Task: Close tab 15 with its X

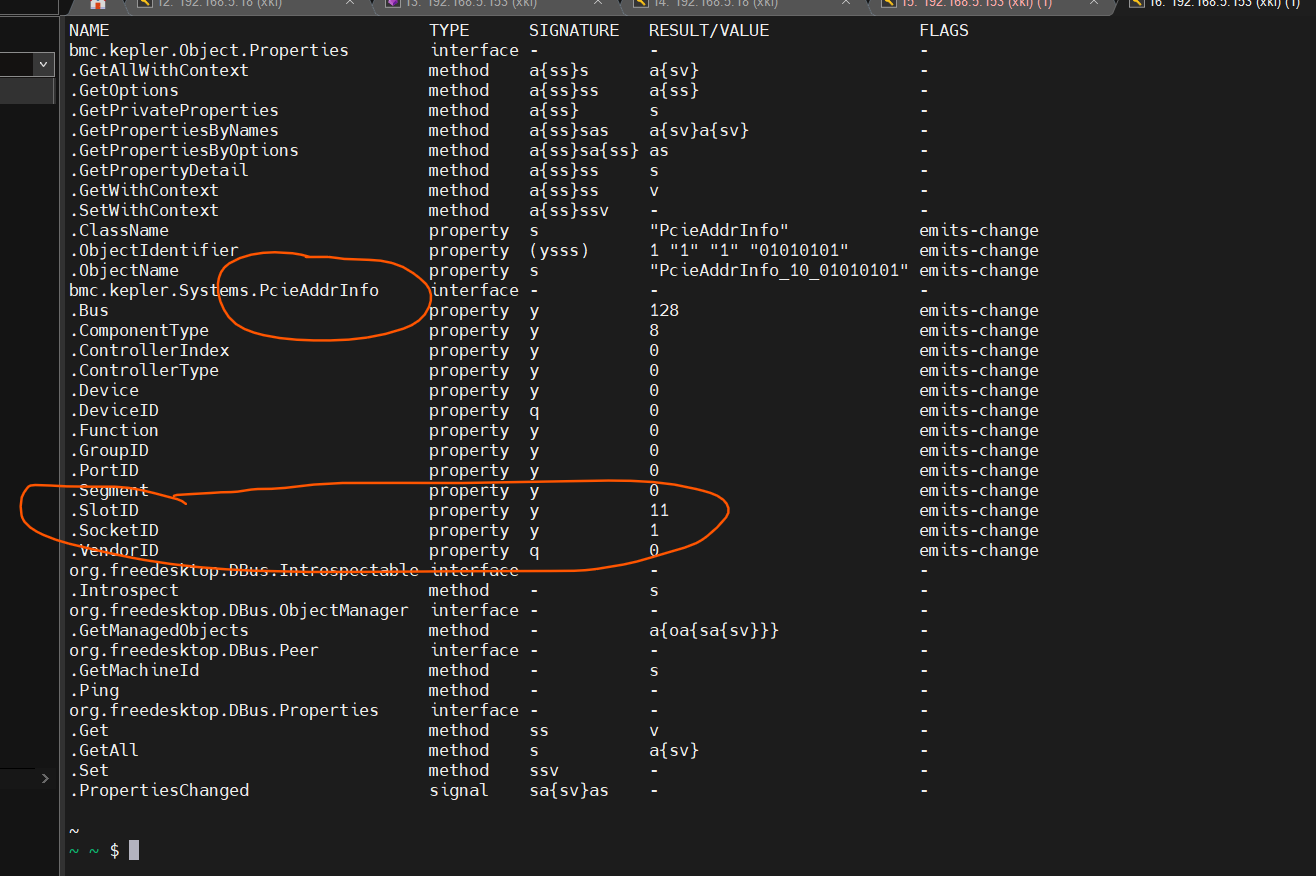Action: pyautogui.click(x=1094, y=4)
